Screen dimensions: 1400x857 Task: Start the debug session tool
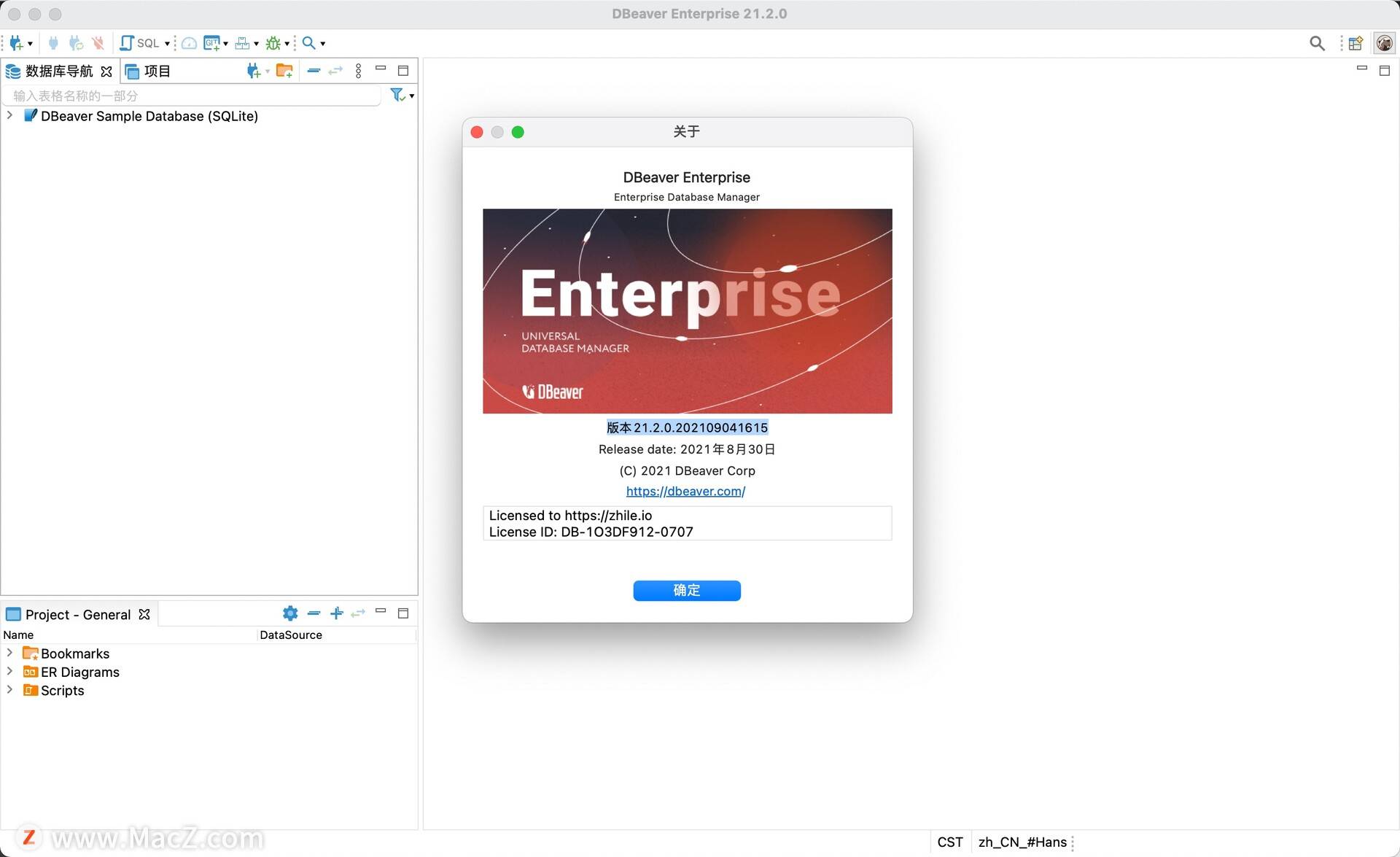pos(276,43)
